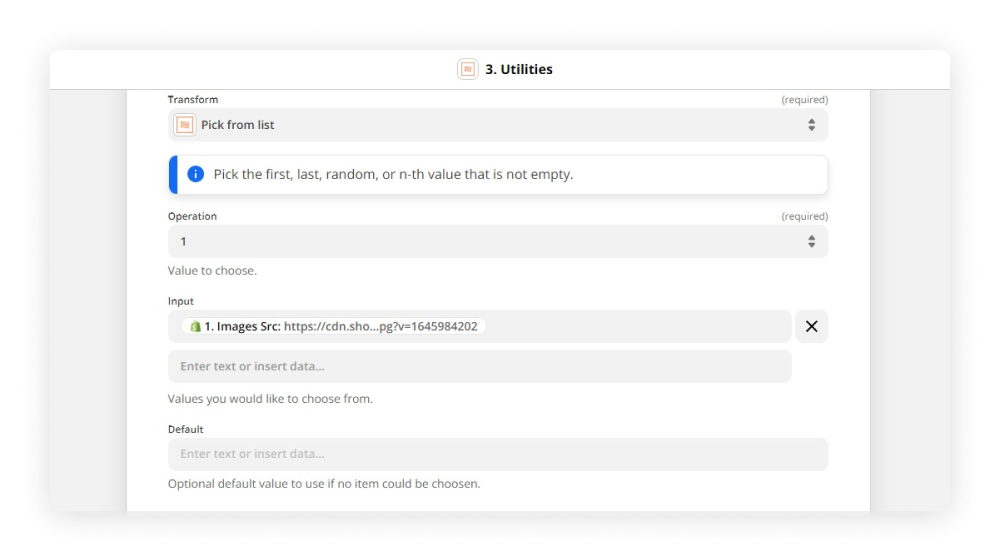Click 'Pick the first, last, random' info text

[393, 174]
